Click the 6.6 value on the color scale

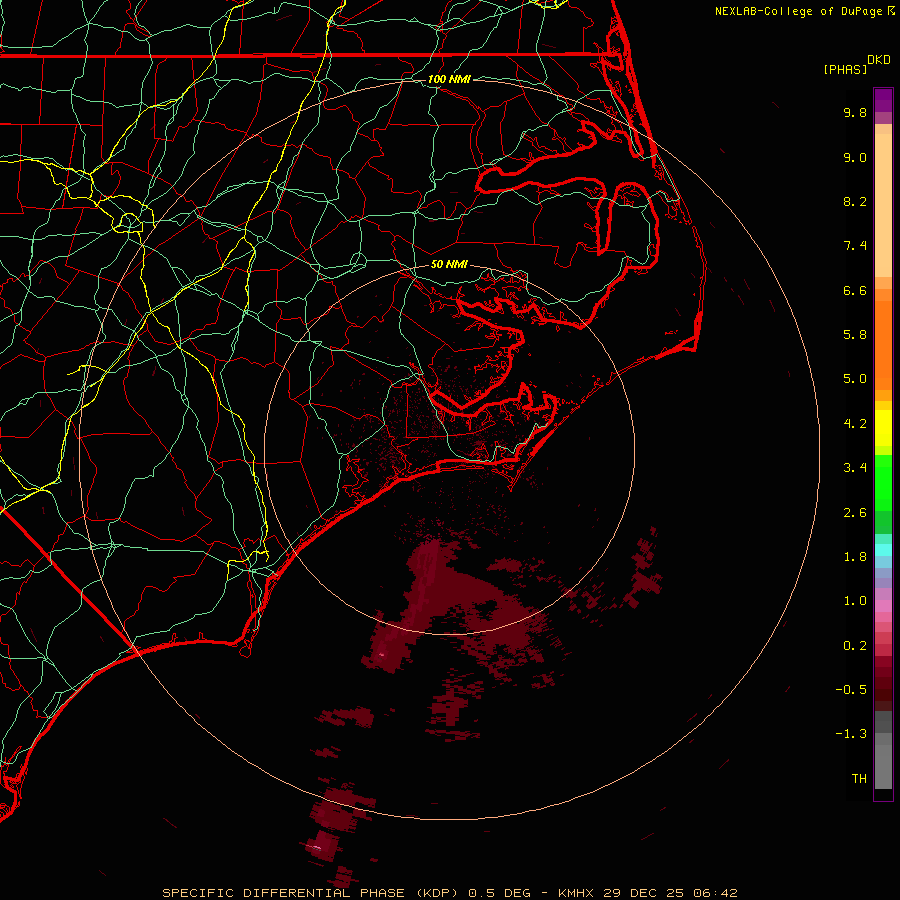click(x=855, y=290)
